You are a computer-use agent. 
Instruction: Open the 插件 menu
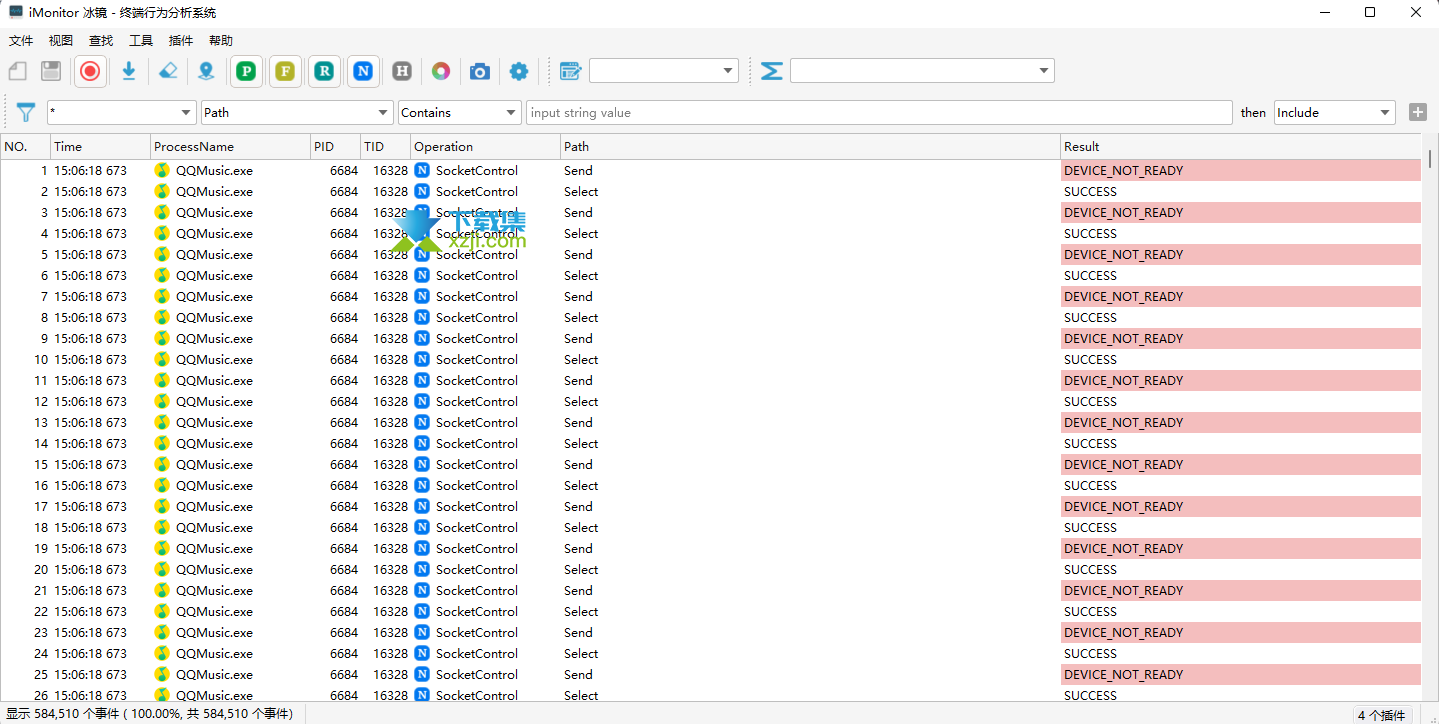pyautogui.click(x=181, y=41)
